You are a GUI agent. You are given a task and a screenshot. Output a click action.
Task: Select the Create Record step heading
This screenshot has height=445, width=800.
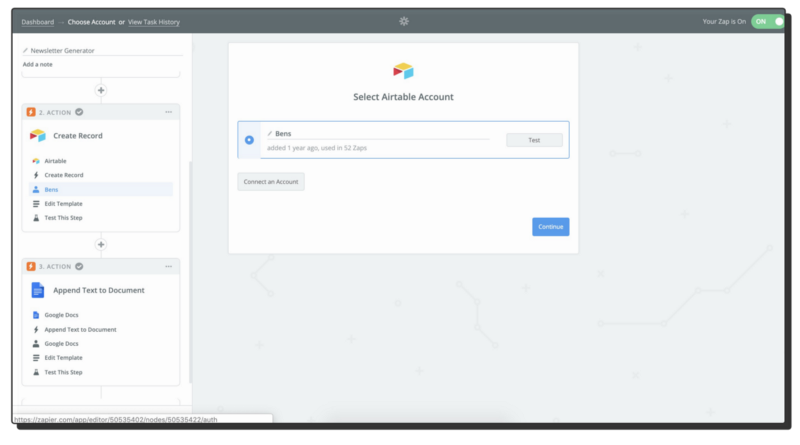(78, 136)
